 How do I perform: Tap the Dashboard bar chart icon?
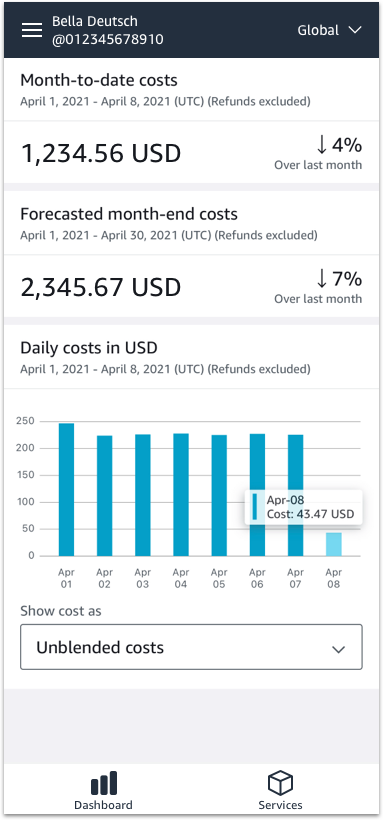click(x=104, y=783)
